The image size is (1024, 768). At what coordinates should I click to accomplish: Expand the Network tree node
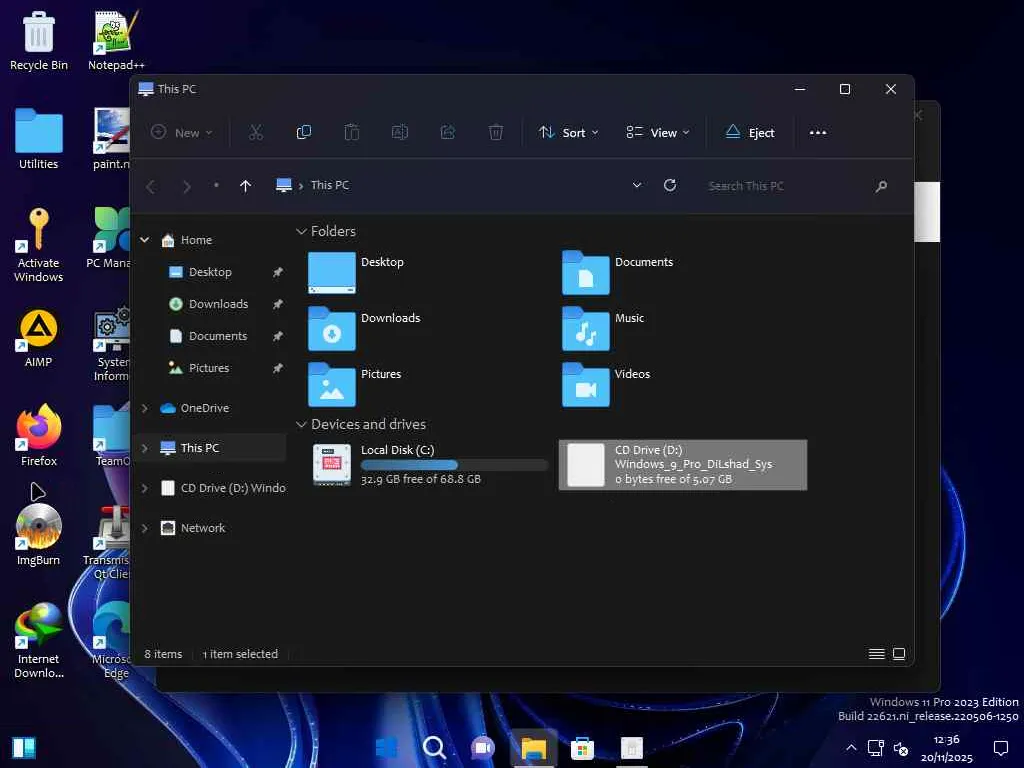[x=144, y=528]
